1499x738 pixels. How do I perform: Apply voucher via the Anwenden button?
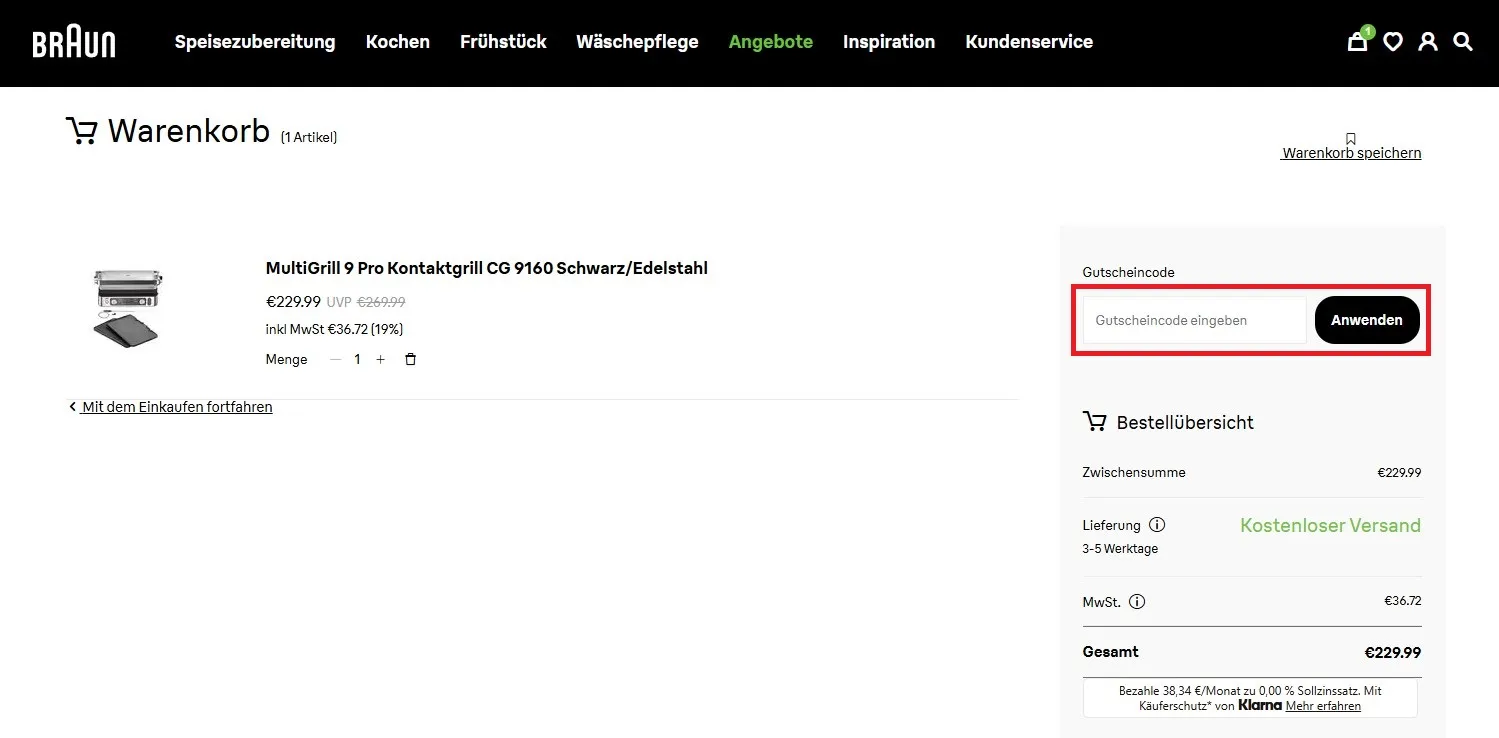pyautogui.click(x=1366, y=319)
